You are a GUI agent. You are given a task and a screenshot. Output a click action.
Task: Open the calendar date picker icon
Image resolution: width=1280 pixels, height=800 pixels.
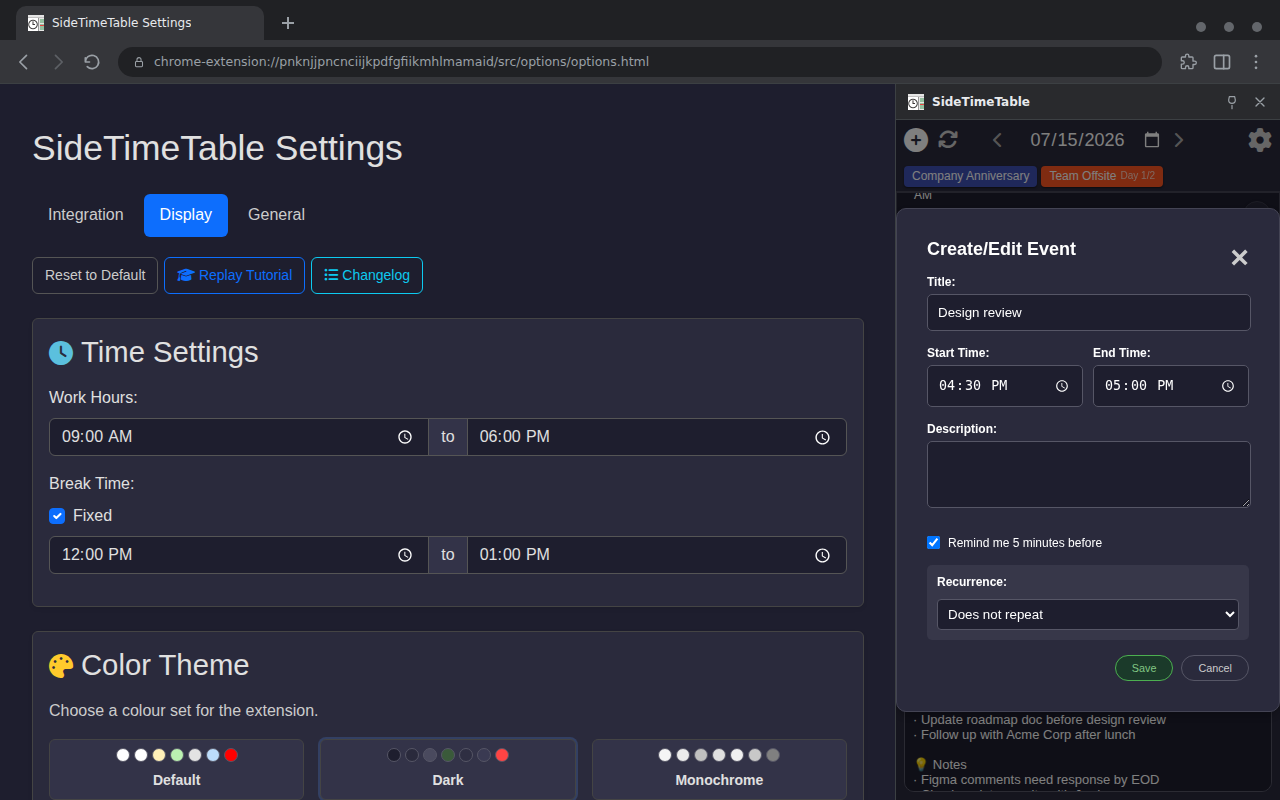[x=1152, y=140]
